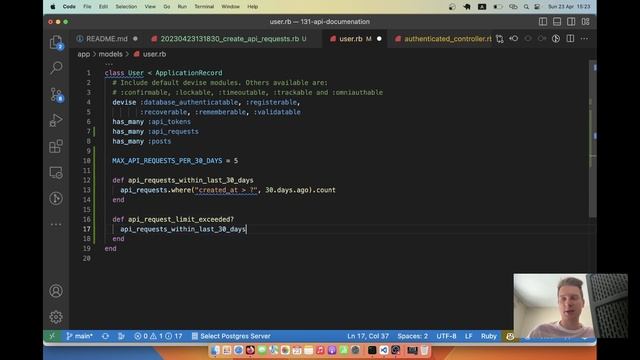The height and width of the screenshot is (360, 640).
Task: Click Select Postgres Server in the status bar
Action: pos(231,336)
